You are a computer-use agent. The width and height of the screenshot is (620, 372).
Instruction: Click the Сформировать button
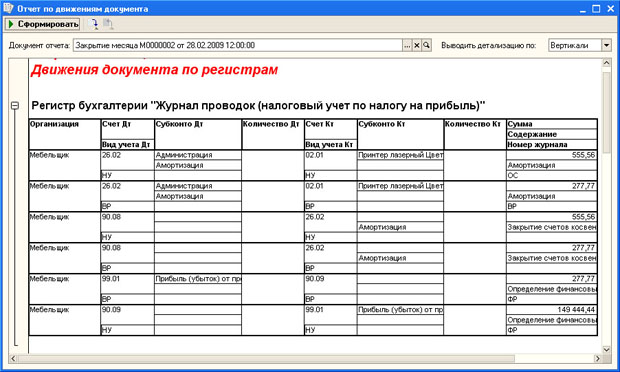coord(42,24)
